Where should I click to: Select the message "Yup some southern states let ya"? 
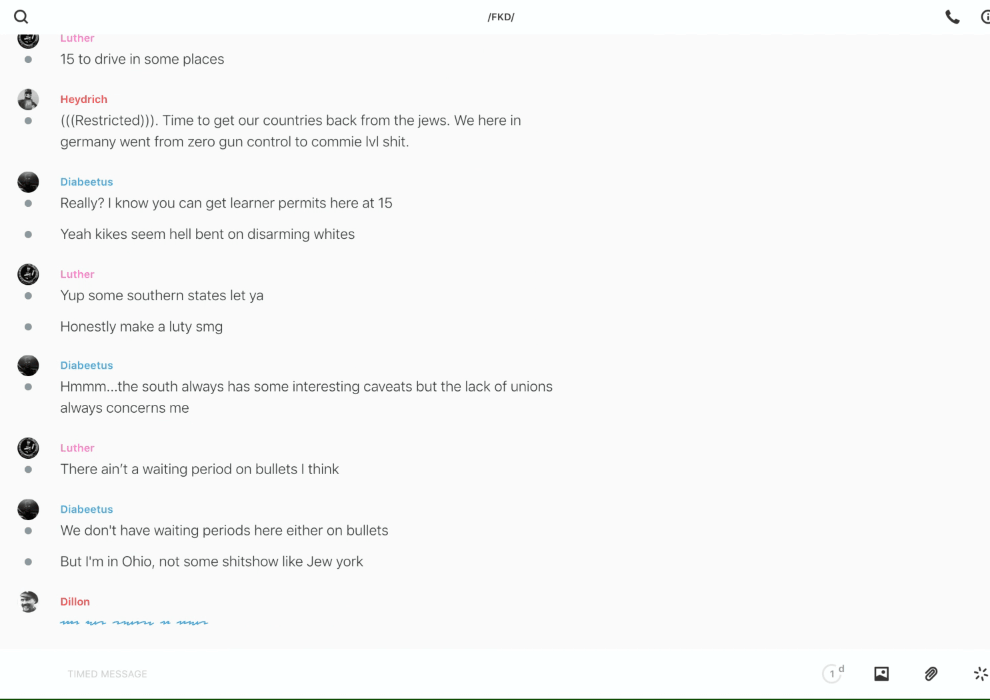(162, 296)
